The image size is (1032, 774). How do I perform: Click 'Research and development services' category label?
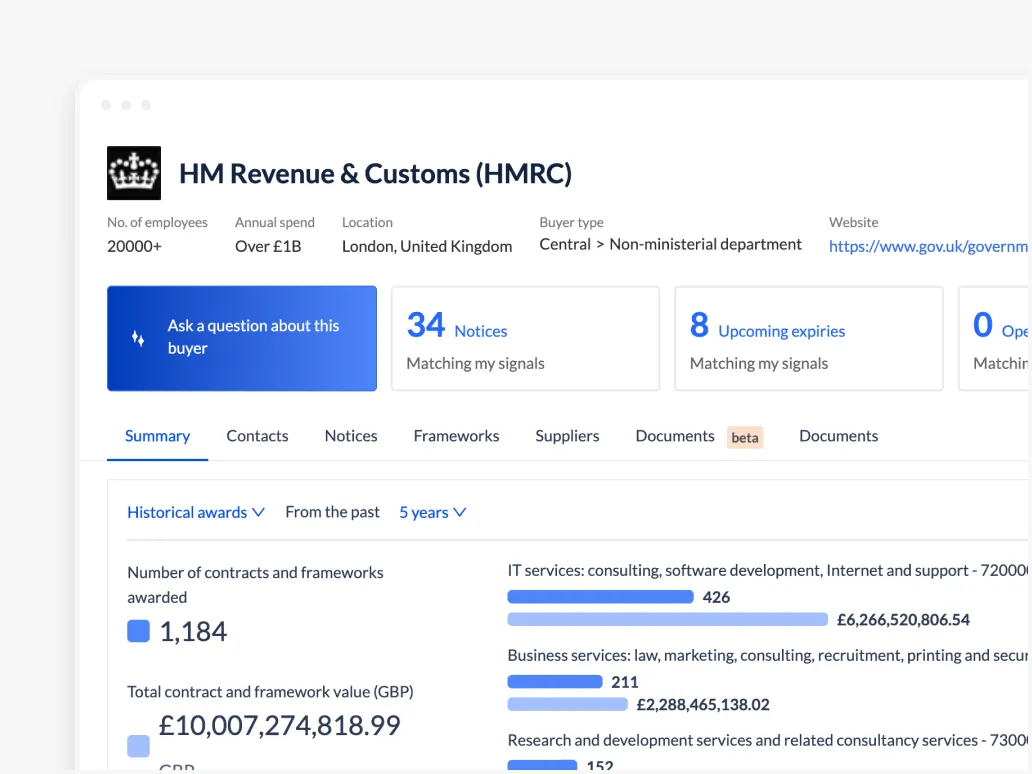pyautogui.click(x=767, y=740)
